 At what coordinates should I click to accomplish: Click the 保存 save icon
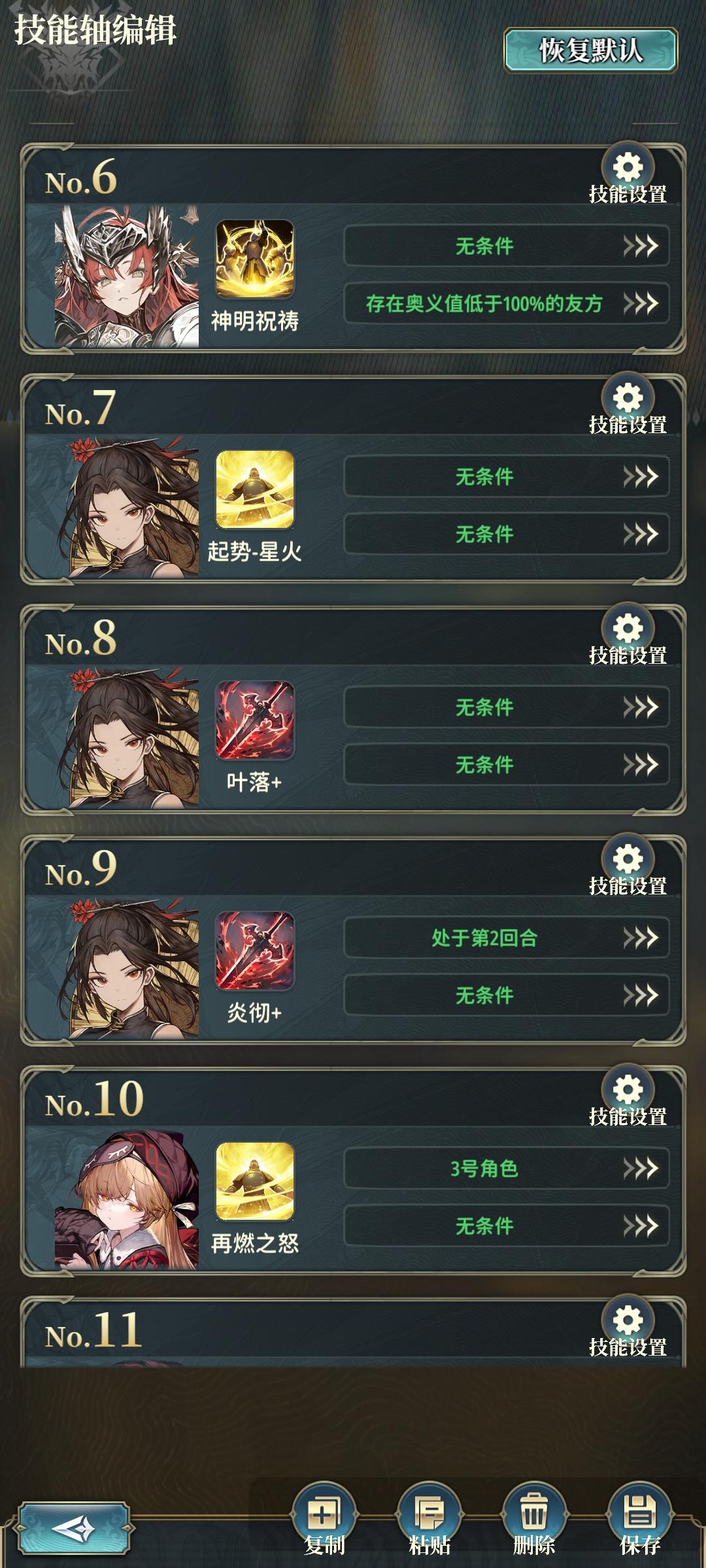coord(640,1512)
